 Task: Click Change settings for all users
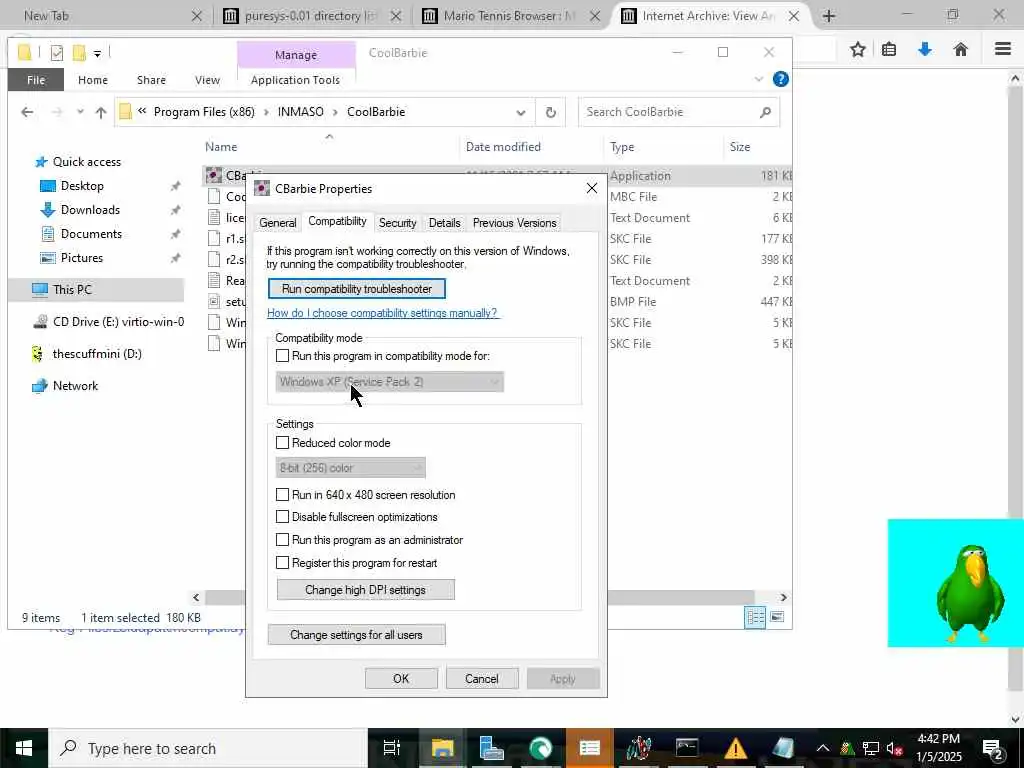[357, 635]
